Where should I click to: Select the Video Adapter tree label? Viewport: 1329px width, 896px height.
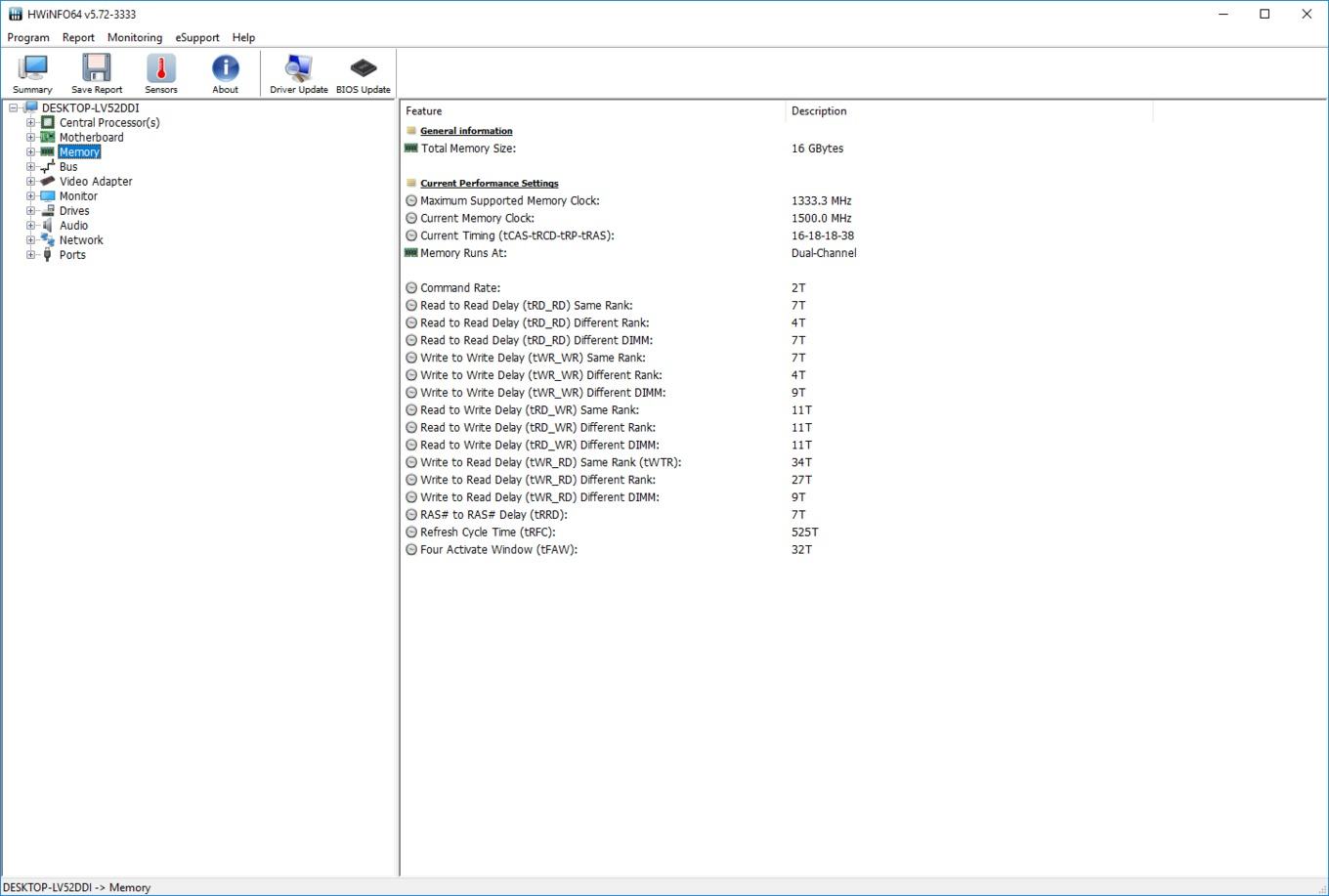click(x=96, y=182)
